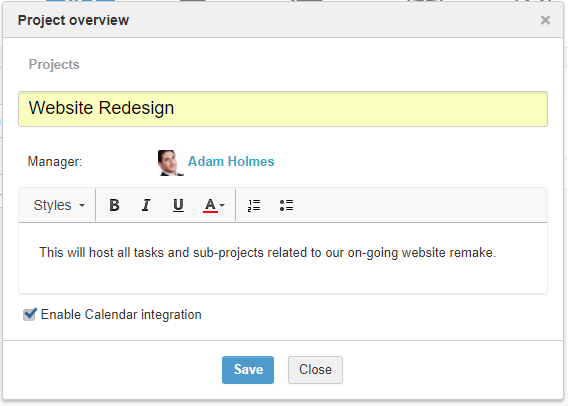Insert a numbered list
Screen dimensions: 568x406
click(x=254, y=205)
